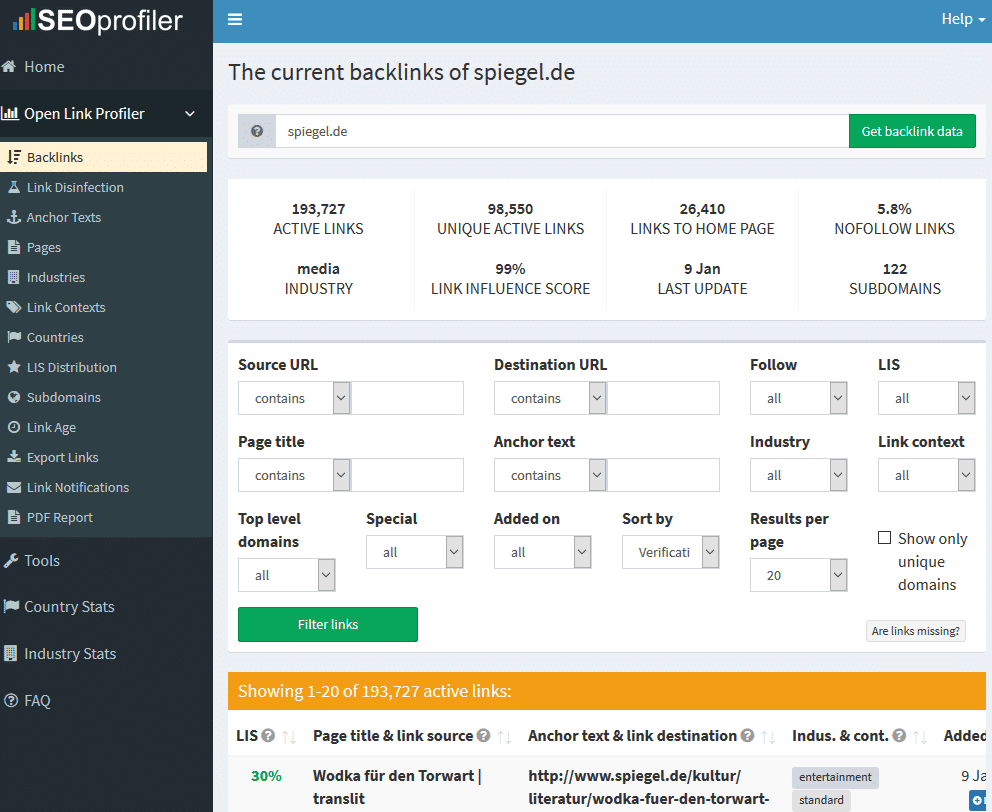Click the Link Age clock icon
This screenshot has height=812, width=992.
pyautogui.click(x=14, y=427)
